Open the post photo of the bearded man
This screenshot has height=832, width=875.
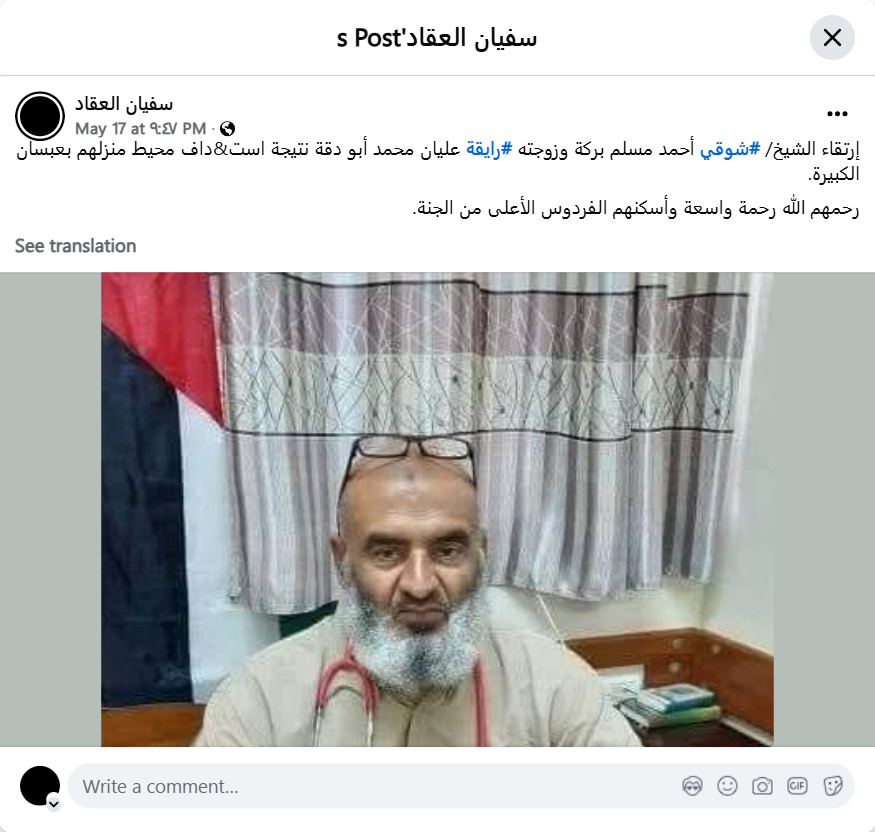[437, 509]
